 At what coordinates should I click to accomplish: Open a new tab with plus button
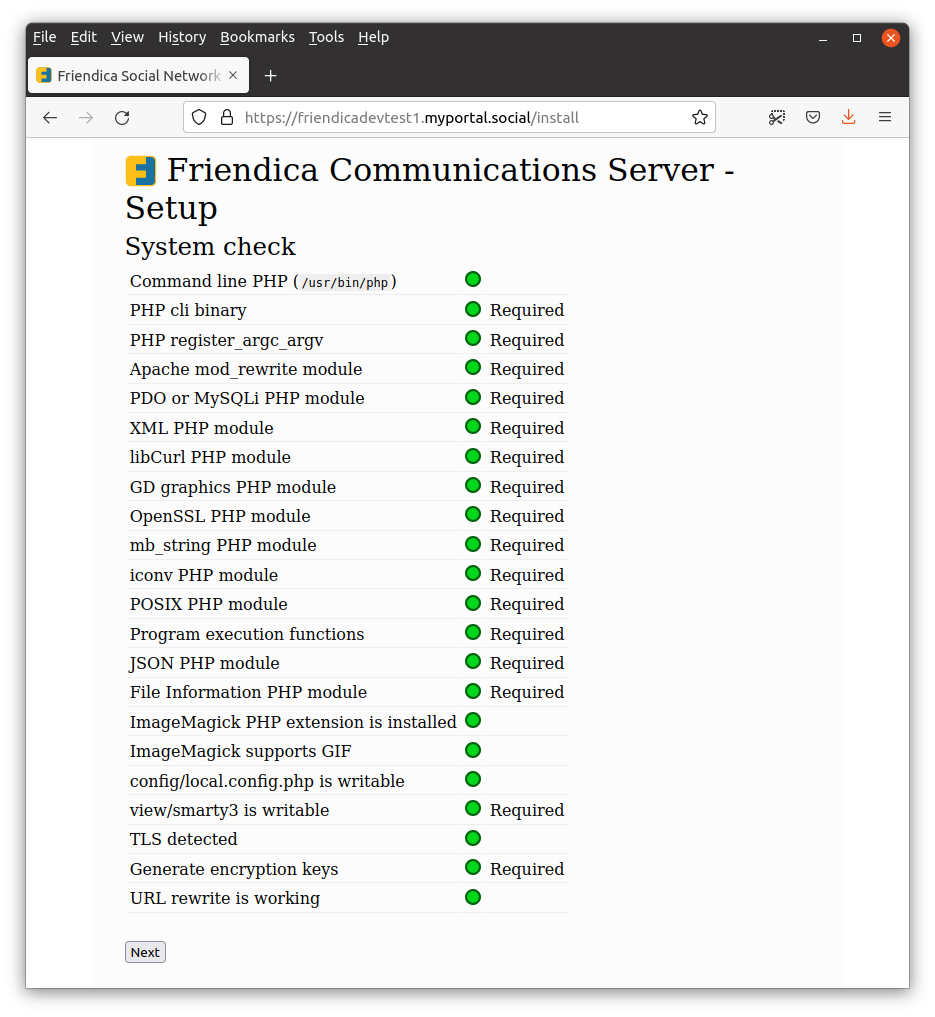270,75
